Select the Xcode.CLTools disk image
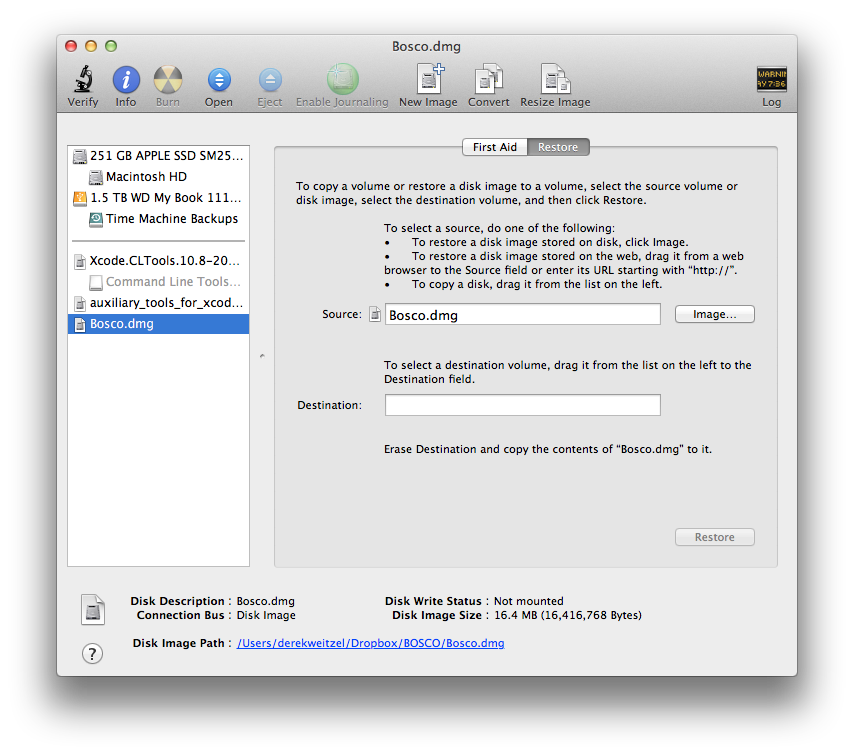 158,261
